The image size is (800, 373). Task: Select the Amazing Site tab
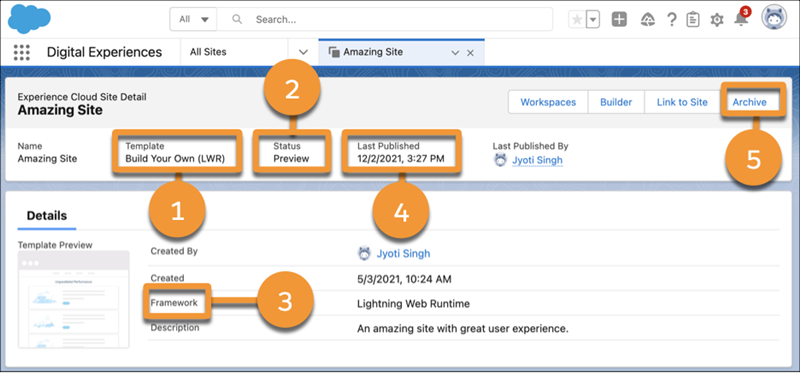tap(372, 52)
